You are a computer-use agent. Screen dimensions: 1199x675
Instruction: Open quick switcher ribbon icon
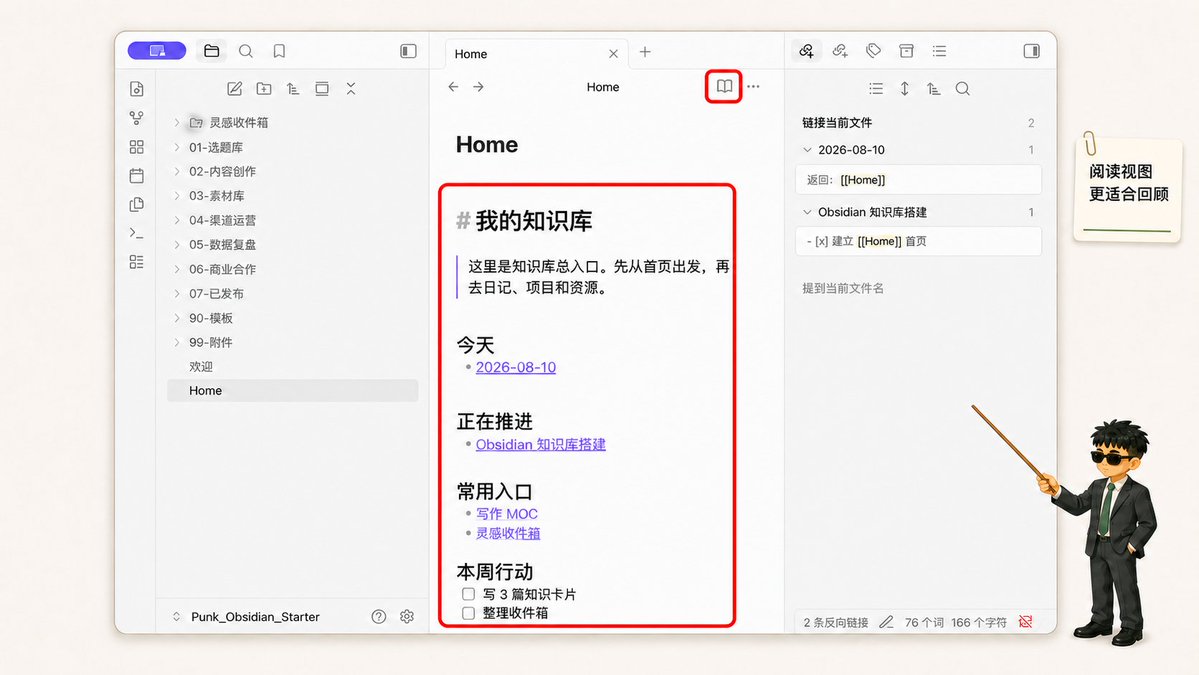136,89
